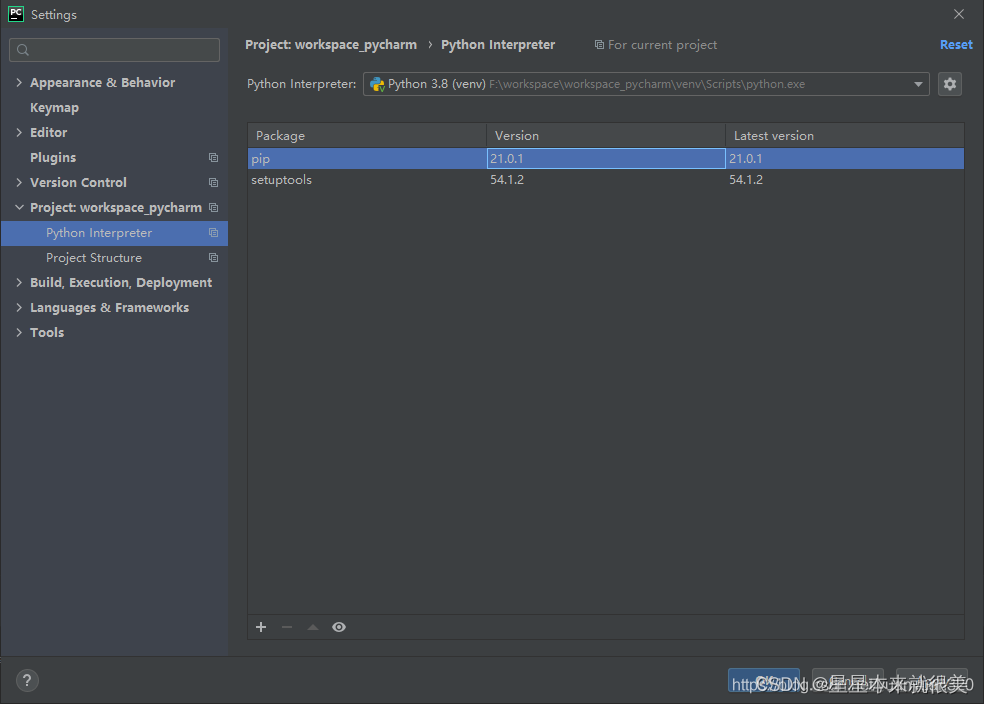The width and height of the screenshot is (984, 704).
Task: Toggle show early releases eye icon
Action: point(339,627)
